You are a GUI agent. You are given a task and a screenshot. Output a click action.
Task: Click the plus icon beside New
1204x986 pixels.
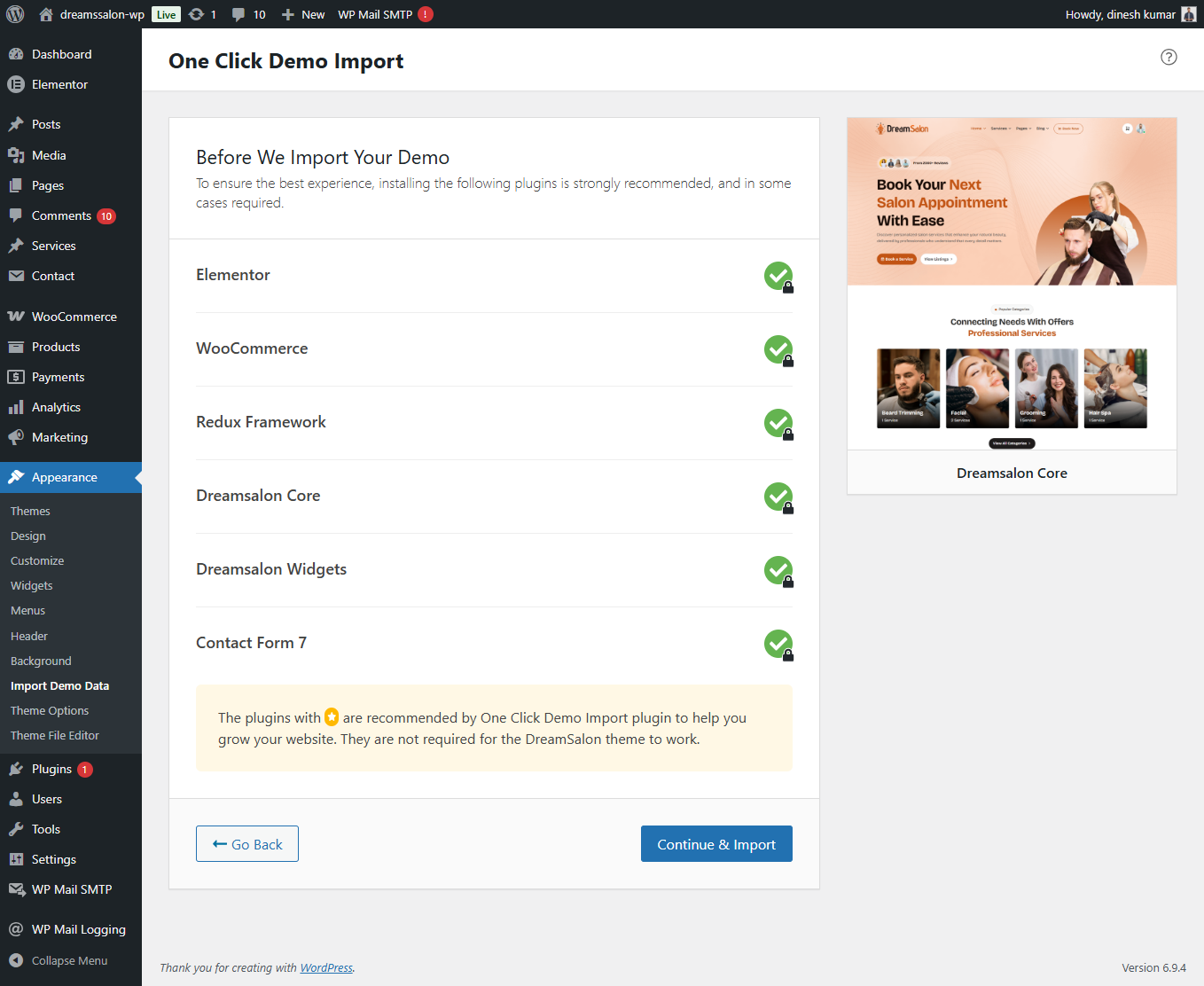point(287,14)
